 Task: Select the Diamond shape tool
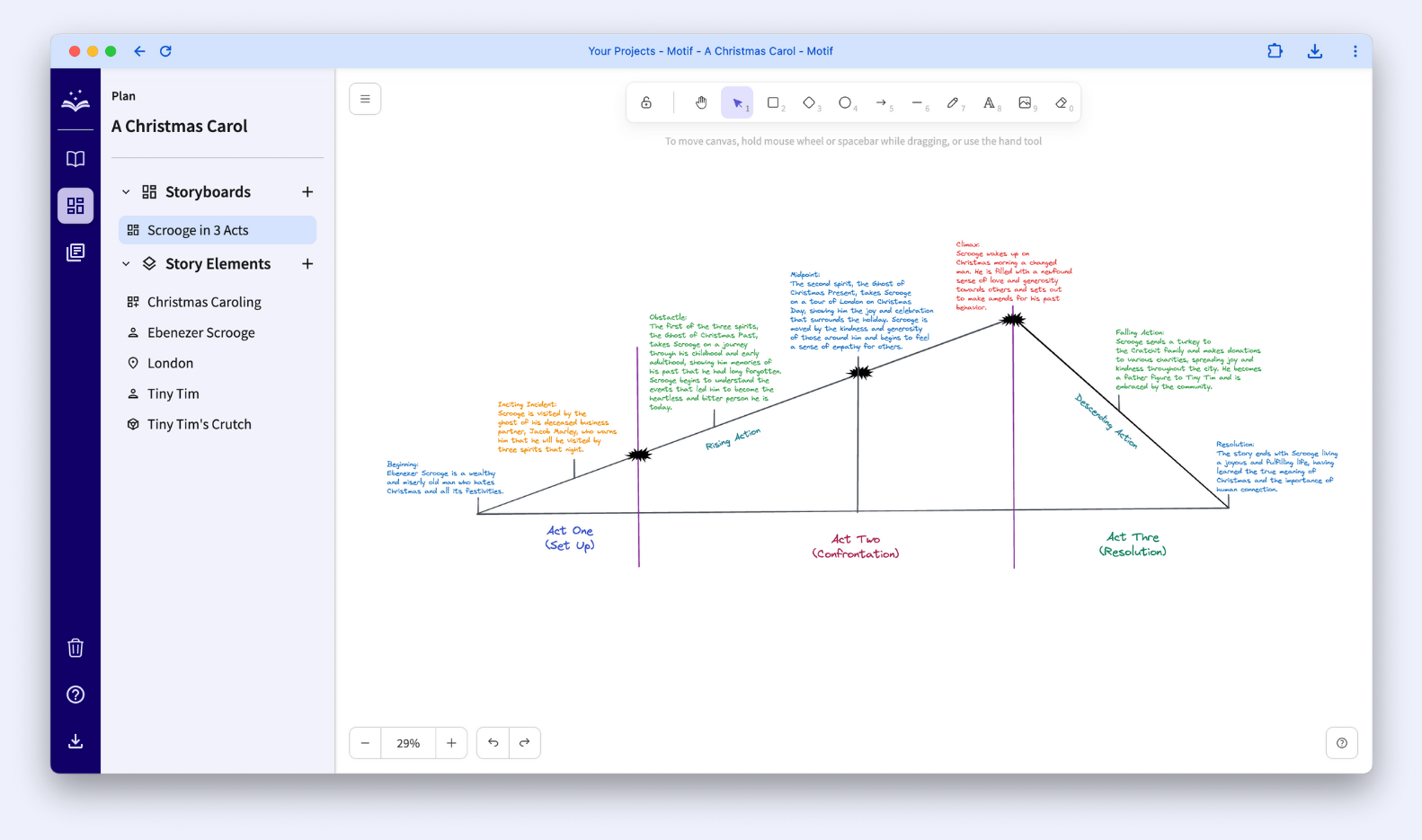point(809,102)
